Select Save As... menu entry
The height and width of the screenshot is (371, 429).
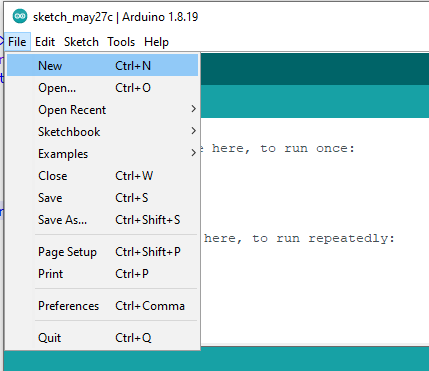(103, 220)
